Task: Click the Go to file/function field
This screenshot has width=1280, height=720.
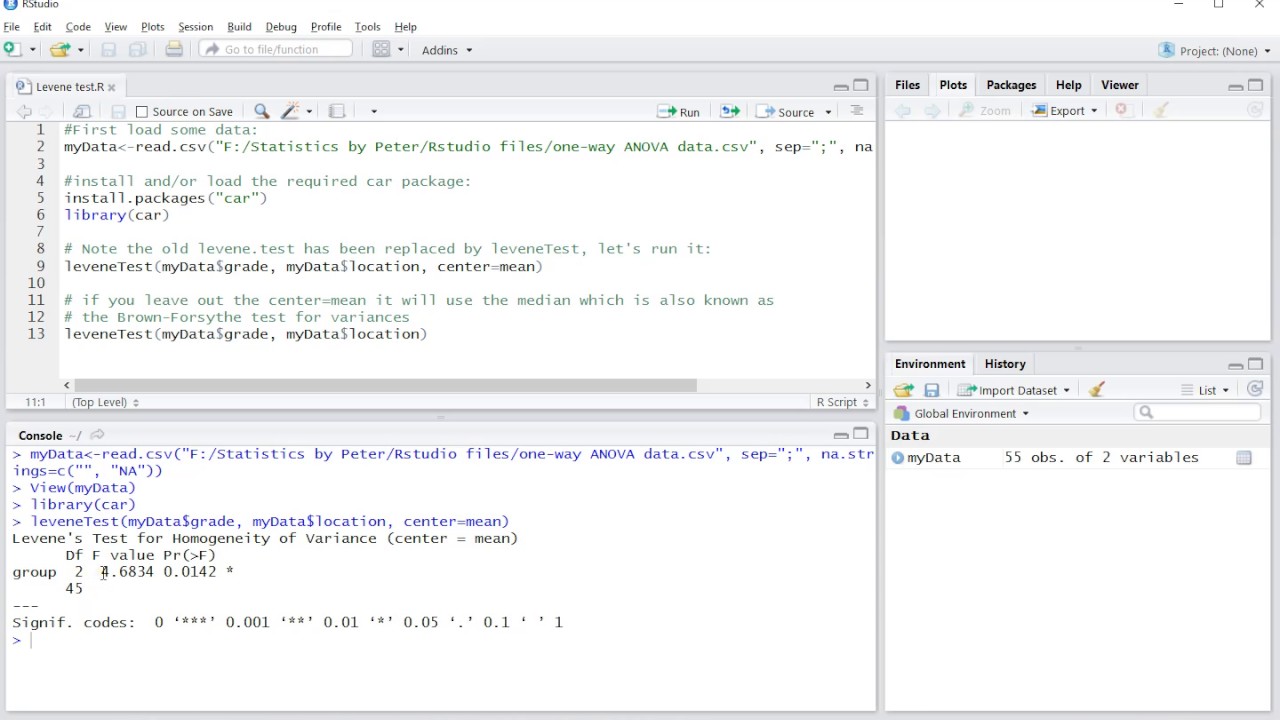Action: click(x=276, y=49)
